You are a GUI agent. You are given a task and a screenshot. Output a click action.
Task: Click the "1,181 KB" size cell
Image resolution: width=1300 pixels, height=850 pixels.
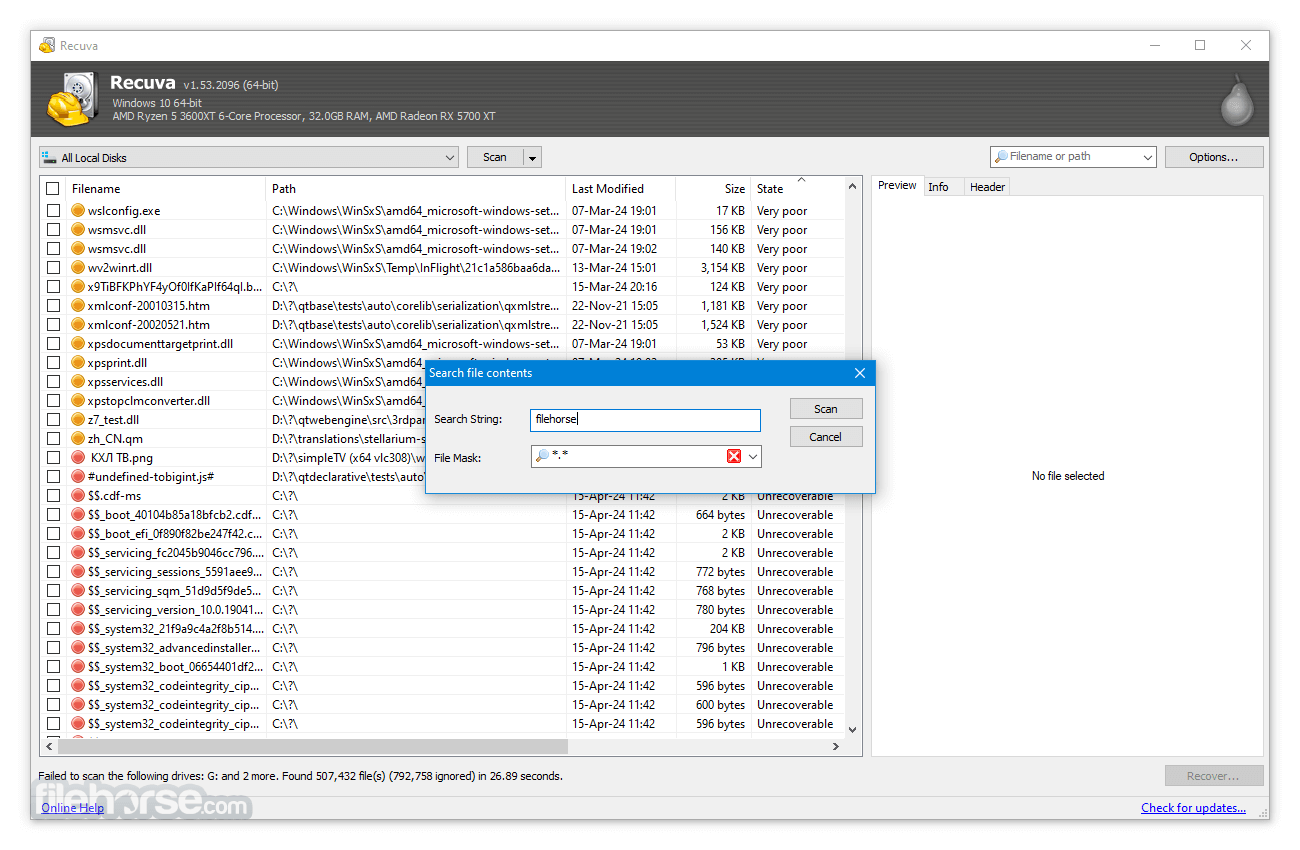(722, 306)
